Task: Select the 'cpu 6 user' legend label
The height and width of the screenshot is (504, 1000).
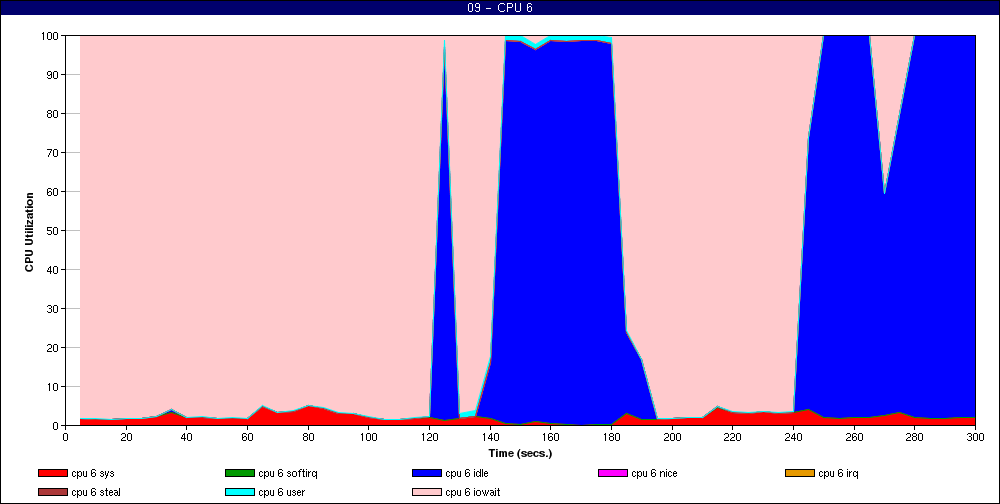Action: click(x=282, y=493)
